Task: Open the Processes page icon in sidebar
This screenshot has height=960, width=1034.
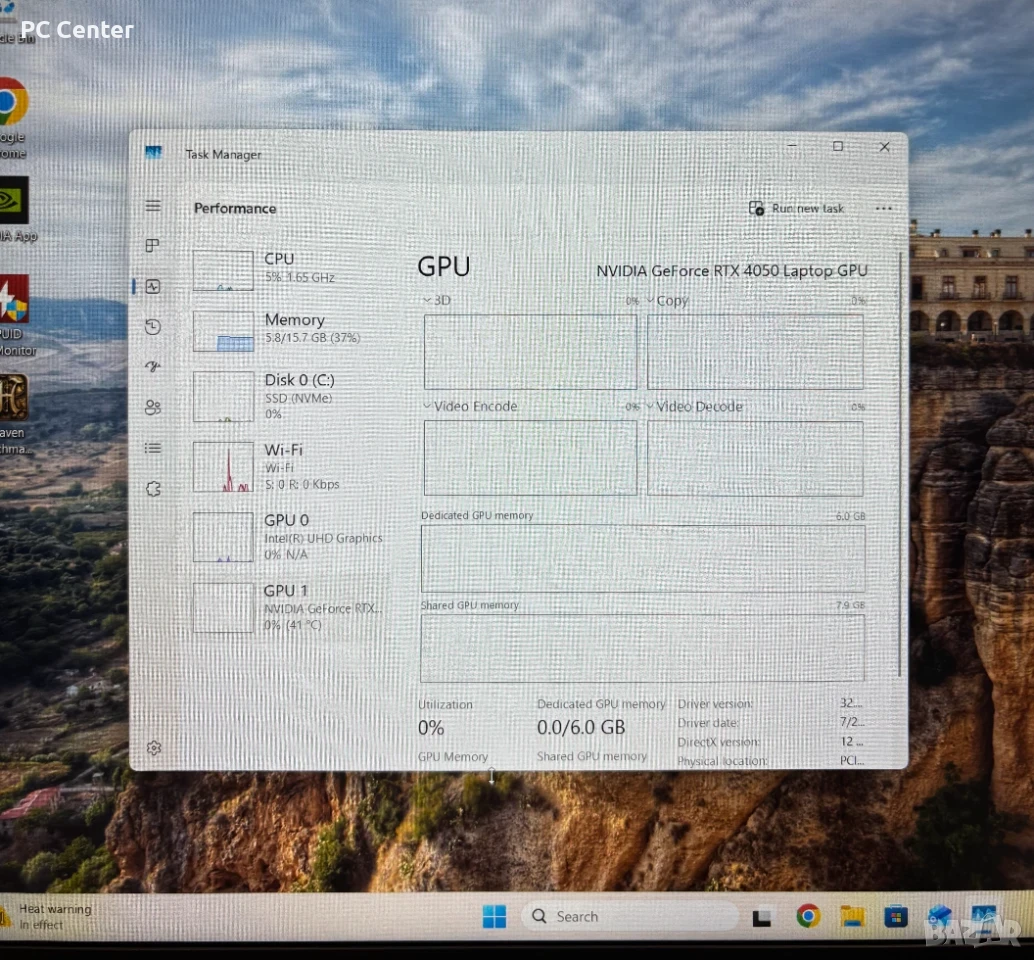Action: point(153,246)
